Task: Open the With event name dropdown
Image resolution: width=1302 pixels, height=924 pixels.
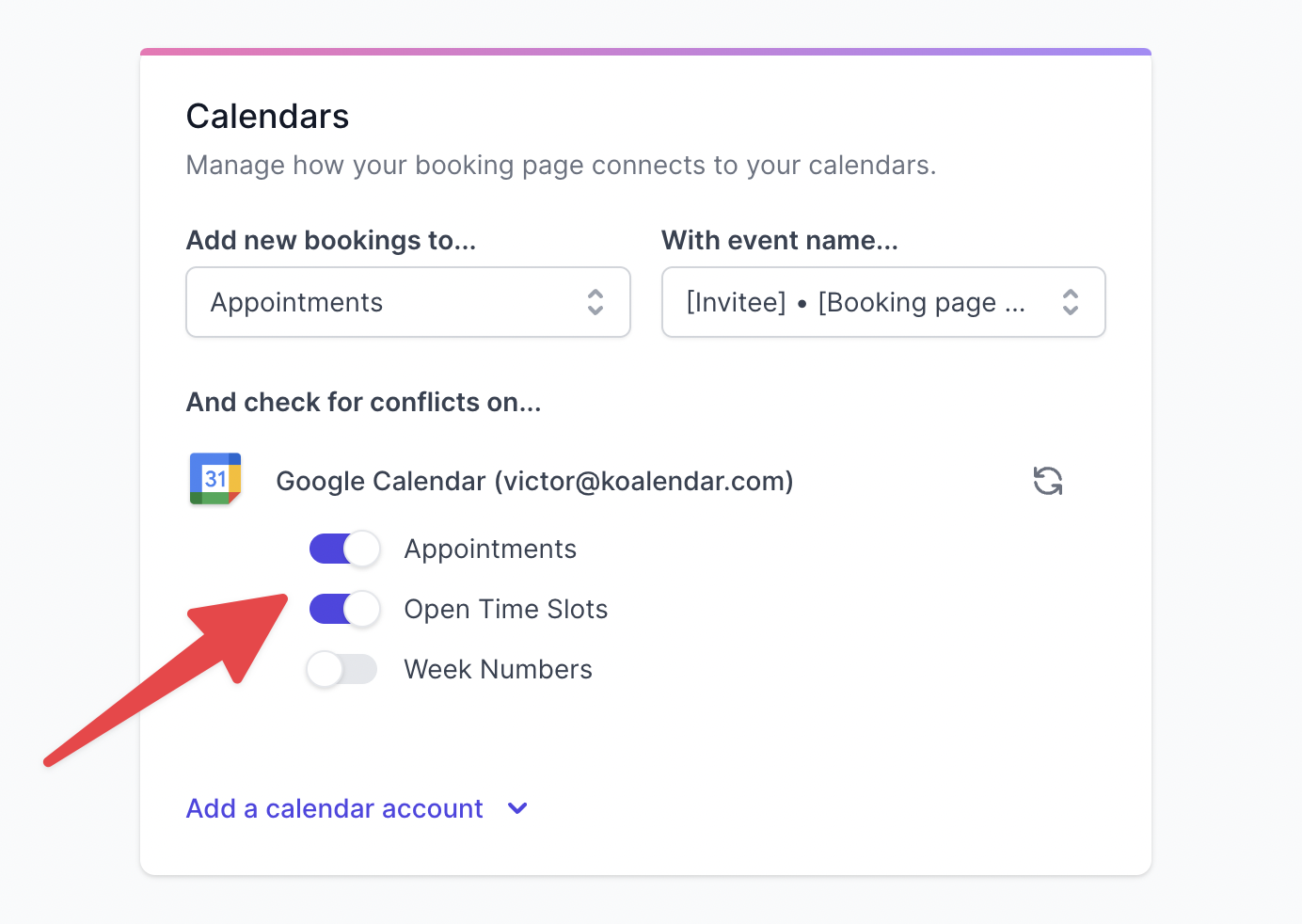Action: (883, 302)
